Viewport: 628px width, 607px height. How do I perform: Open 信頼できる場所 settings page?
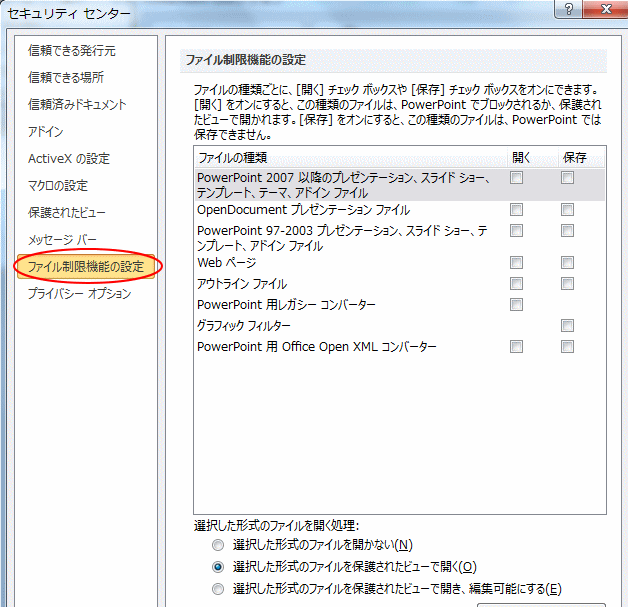tap(66, 78)
